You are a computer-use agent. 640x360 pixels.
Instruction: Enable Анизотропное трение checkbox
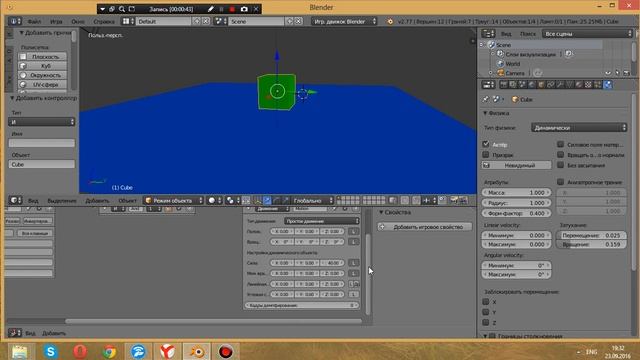(x=561, y=182)
